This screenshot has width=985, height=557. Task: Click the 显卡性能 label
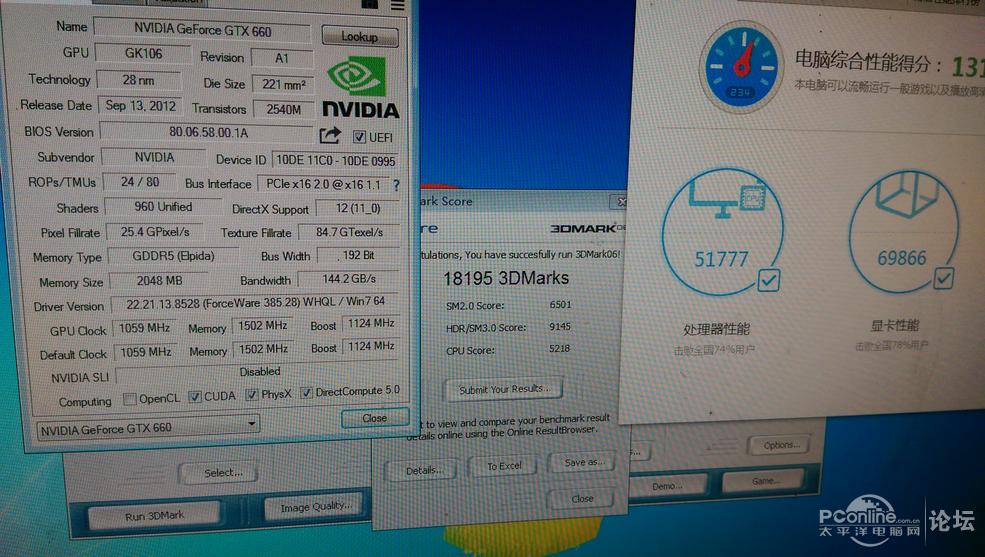(x=895, y=325)
